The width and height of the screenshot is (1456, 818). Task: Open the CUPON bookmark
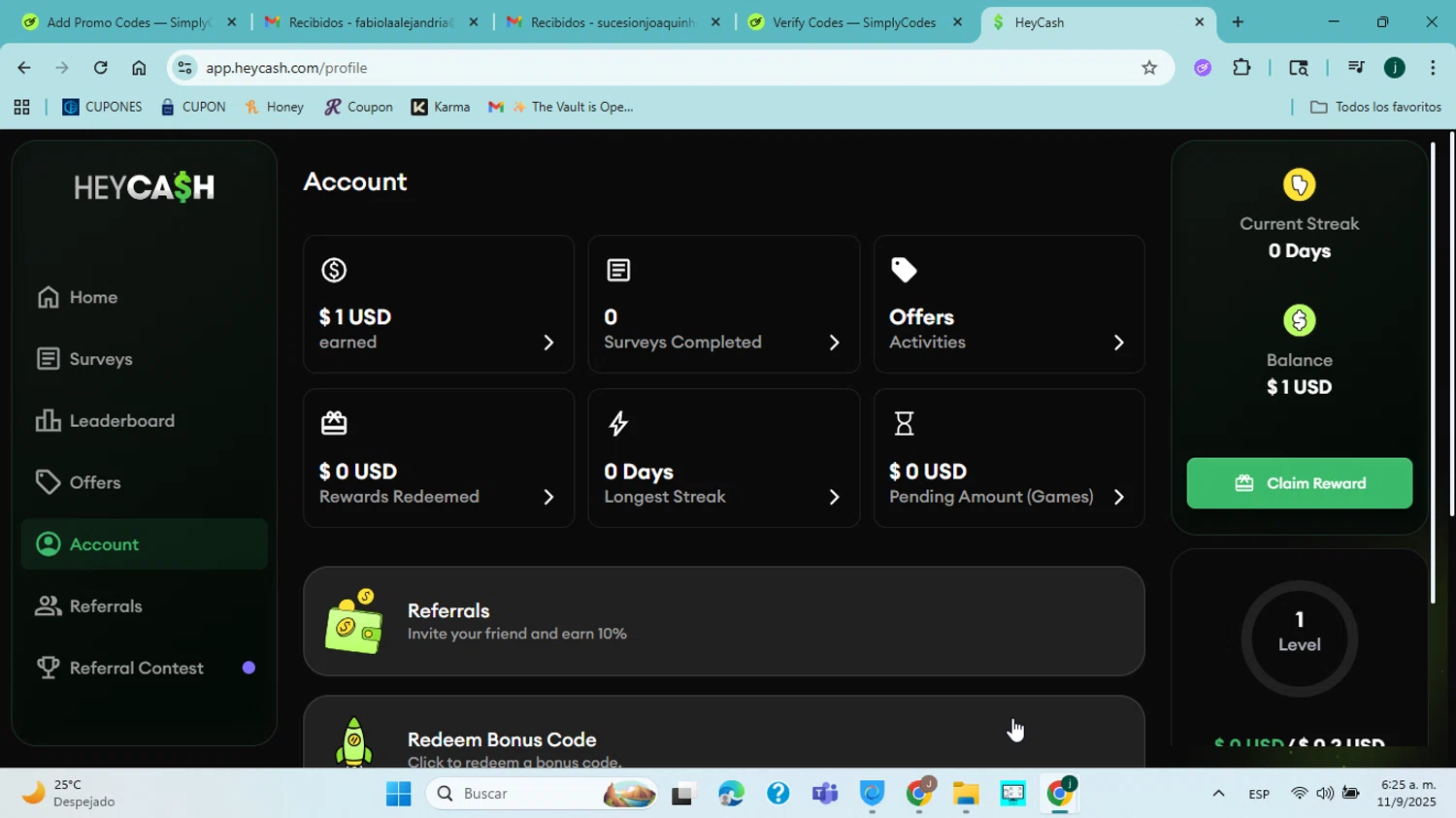click(x=193, y=107)
